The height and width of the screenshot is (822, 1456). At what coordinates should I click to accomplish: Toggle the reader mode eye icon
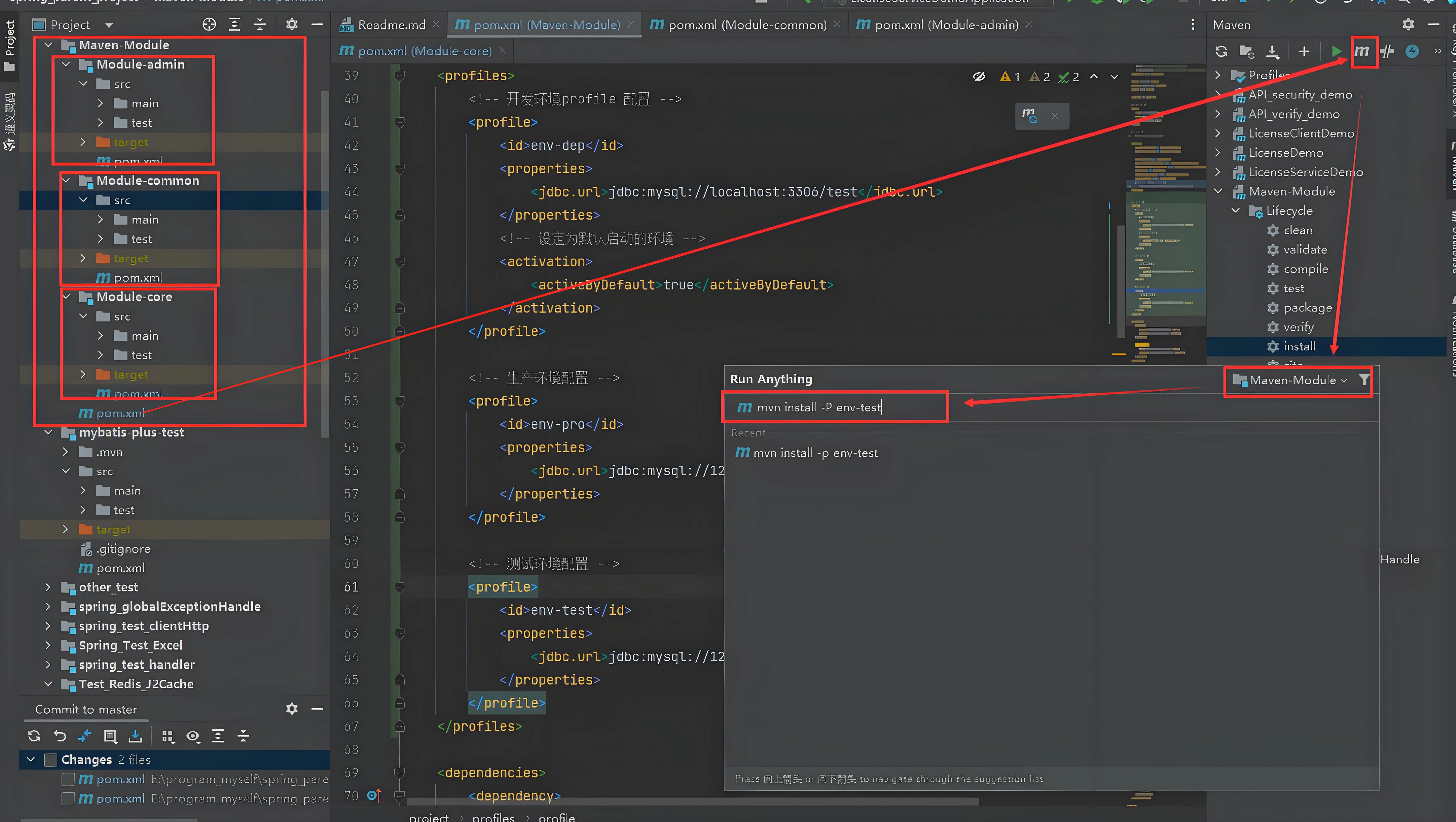tap(979, 76)
